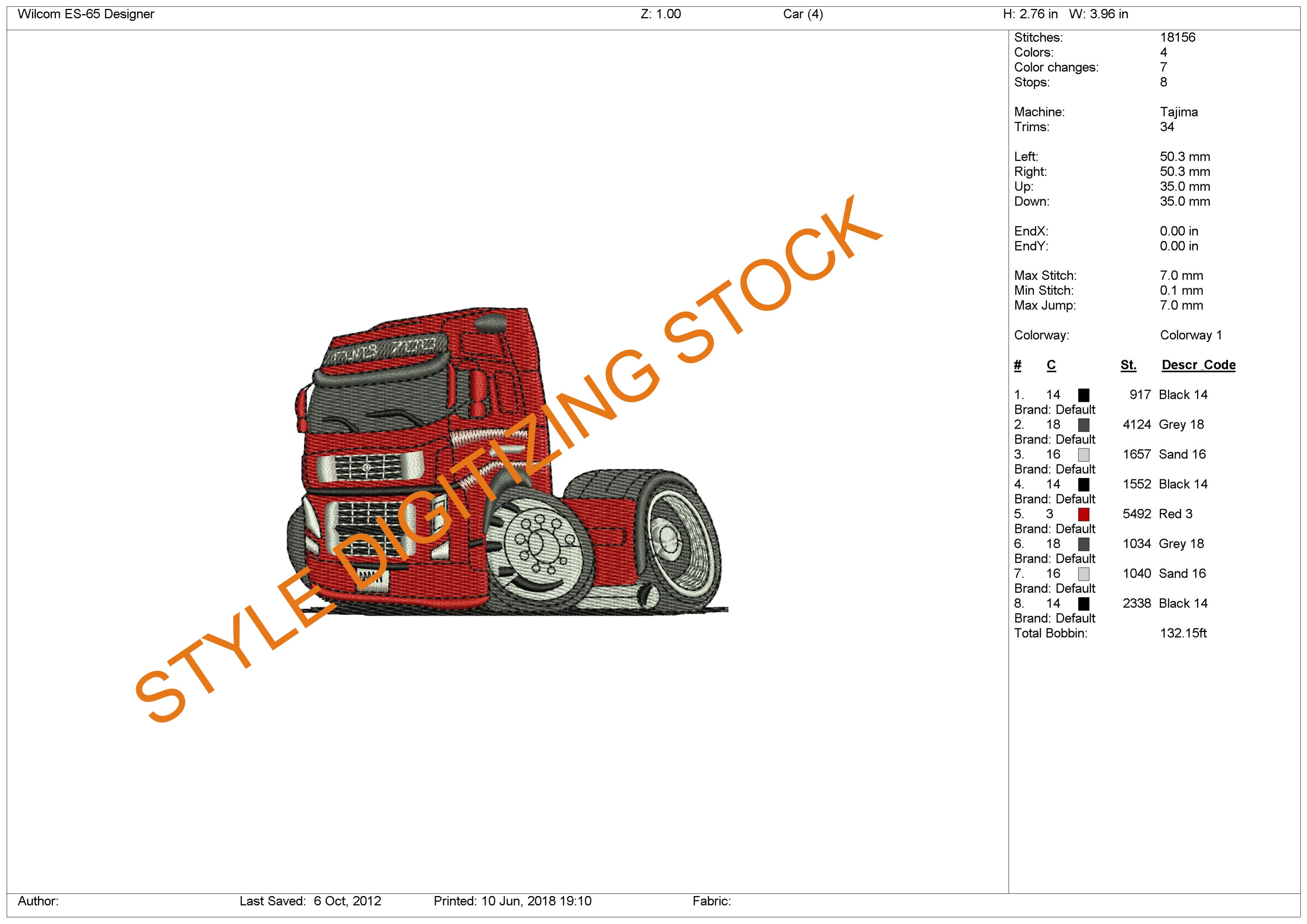Click the black swatch for color 4

click(1083, 485)
